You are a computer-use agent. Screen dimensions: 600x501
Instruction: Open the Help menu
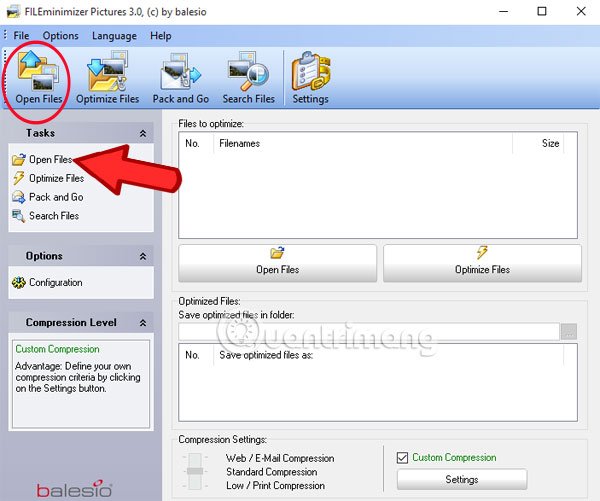161,36
